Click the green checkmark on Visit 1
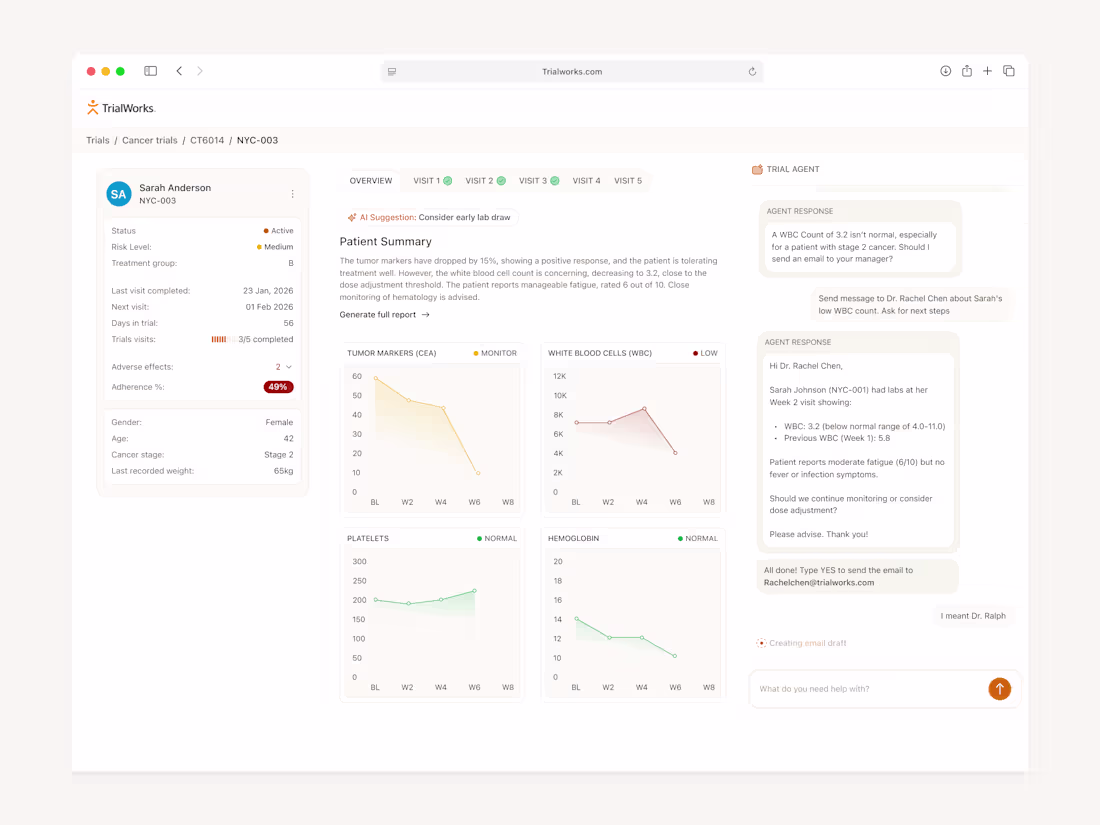Viewport: 1100px width, 825px height. (448, 180)
